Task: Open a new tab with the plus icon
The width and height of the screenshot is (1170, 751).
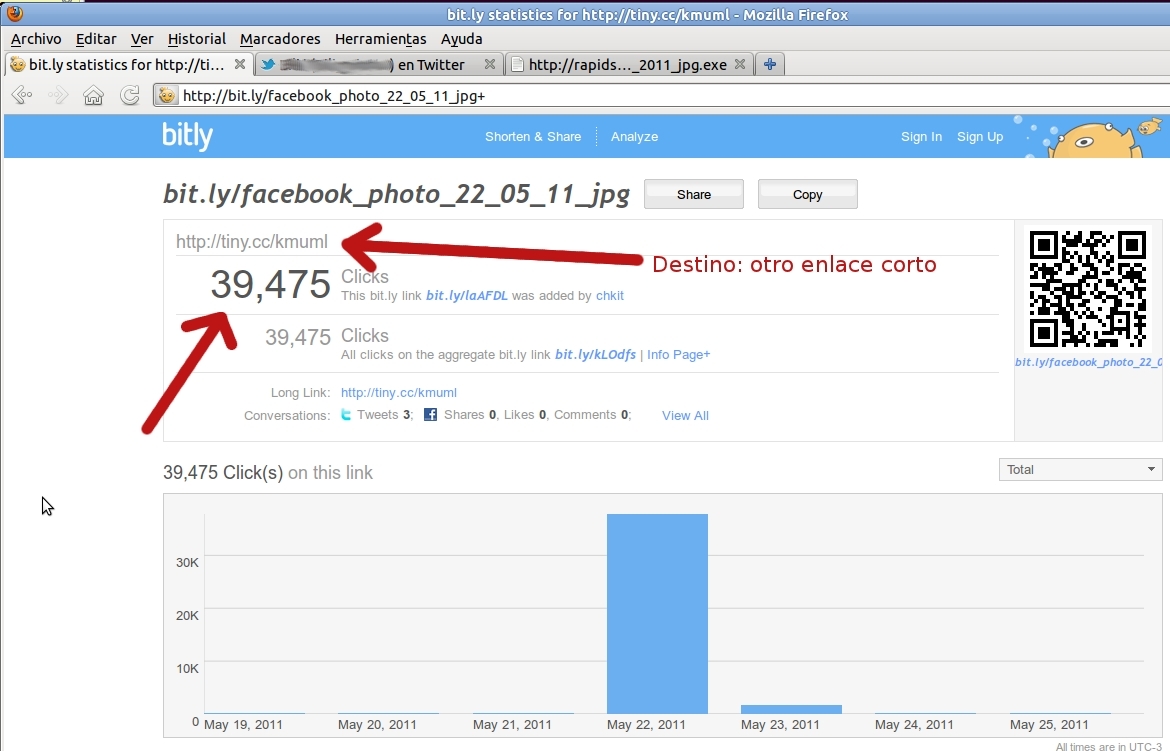Action: click(769, 64)
